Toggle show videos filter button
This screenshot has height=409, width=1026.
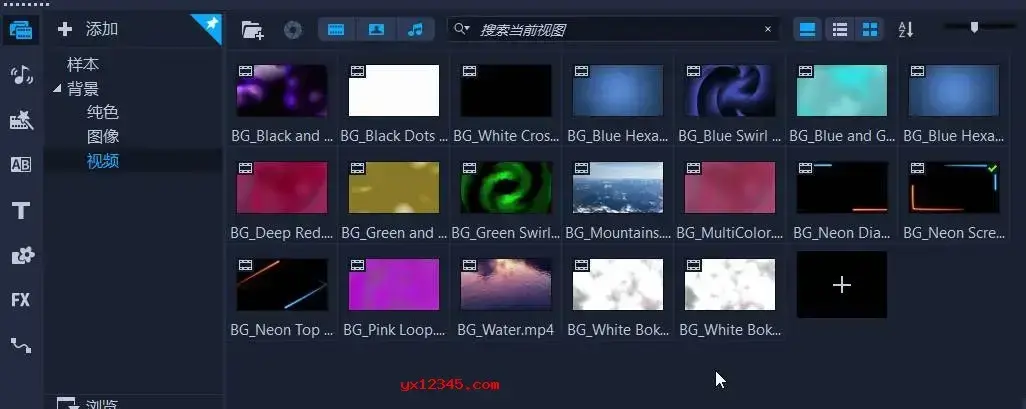(x=336, y=29)
